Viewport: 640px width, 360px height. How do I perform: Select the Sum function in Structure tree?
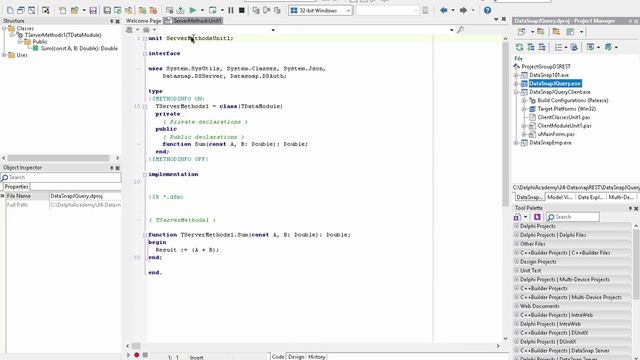tap(79, 48)
